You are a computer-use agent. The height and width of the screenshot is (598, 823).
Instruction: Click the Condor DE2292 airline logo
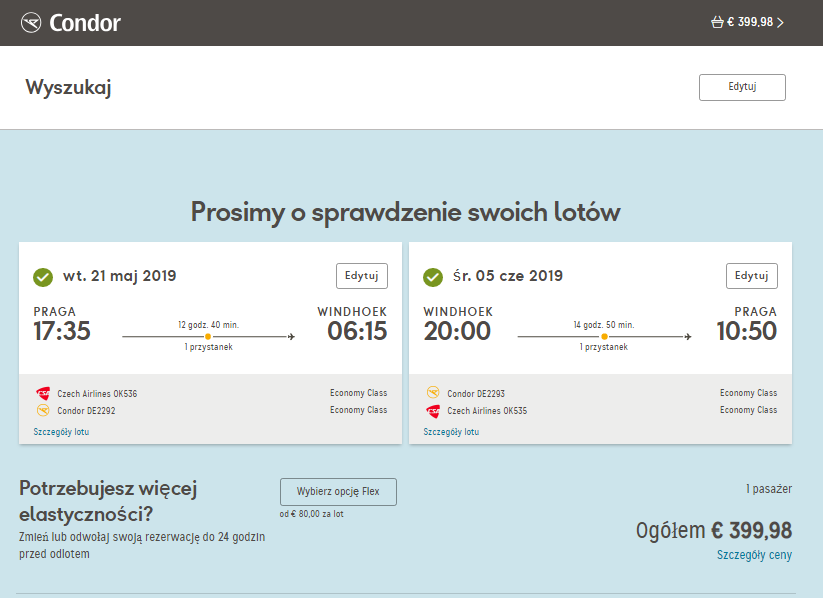click(x=43, y=410)
